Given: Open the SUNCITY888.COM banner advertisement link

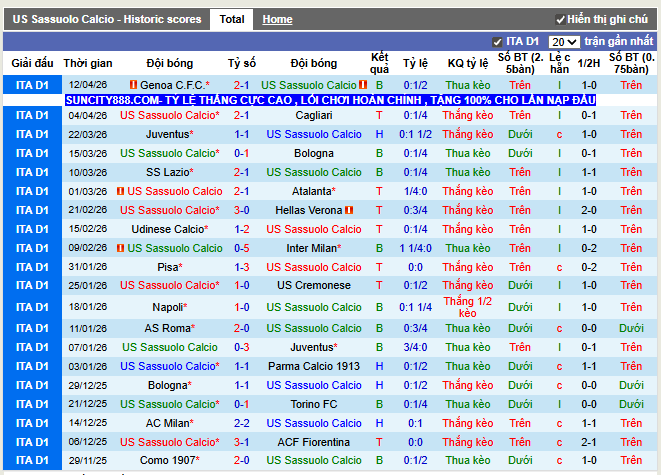Looking at the screenshot, I should (330, 101).
